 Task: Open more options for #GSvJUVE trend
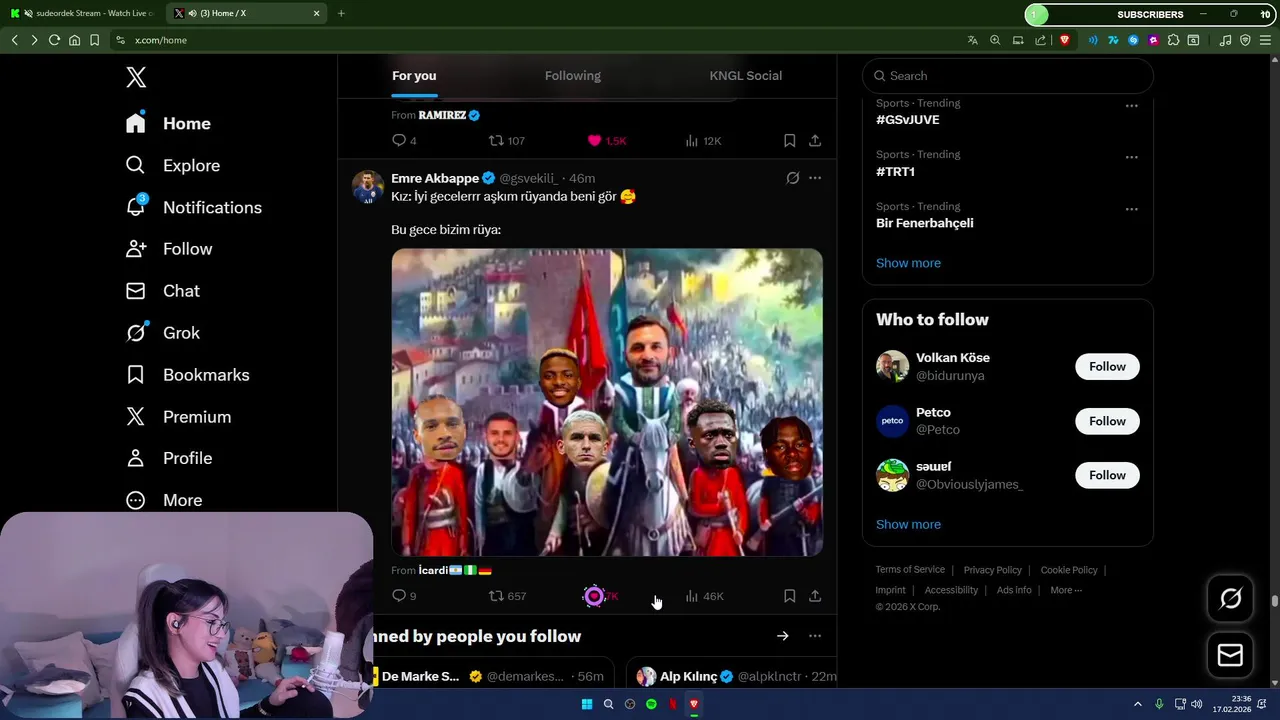1131,105
